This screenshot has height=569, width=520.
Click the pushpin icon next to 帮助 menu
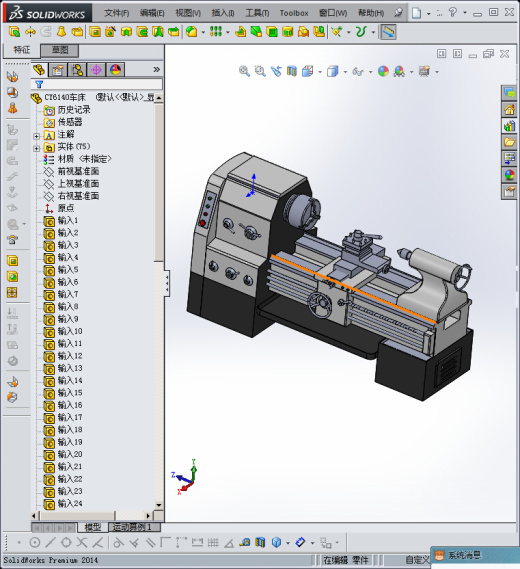click(398, 13)
